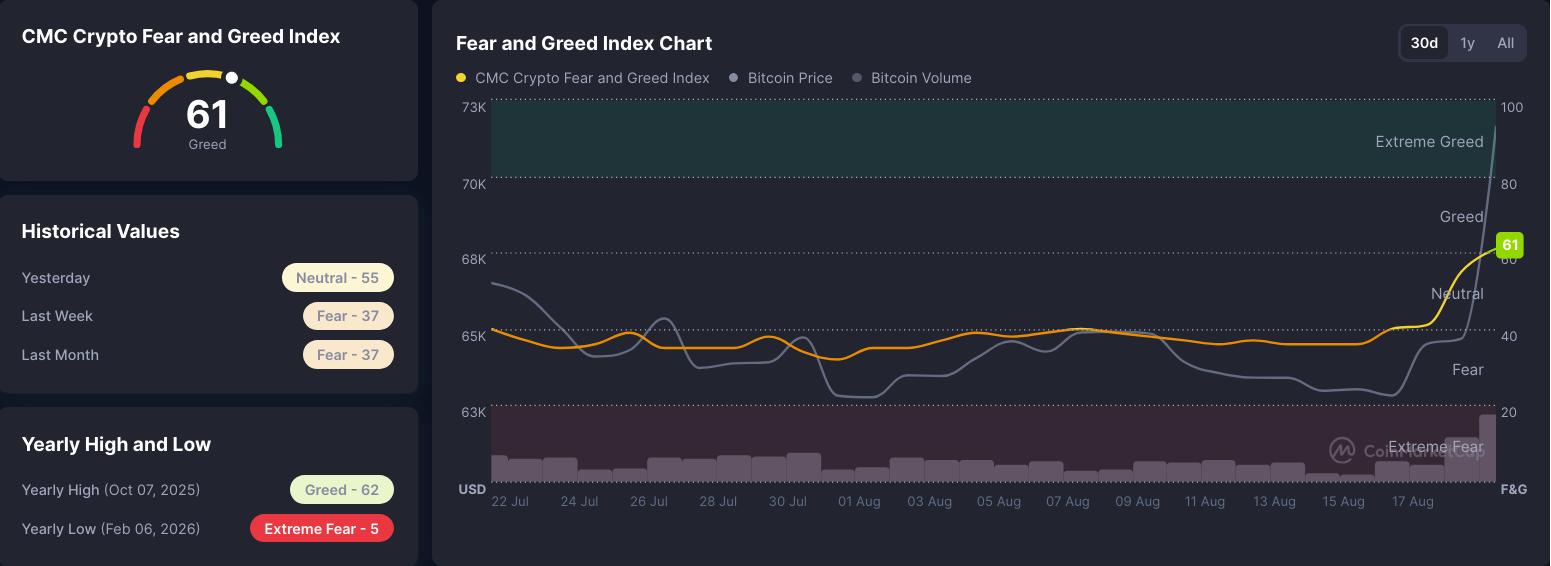Click the large 61 gauge value
Screen dimensions: 1551x566
207,115
